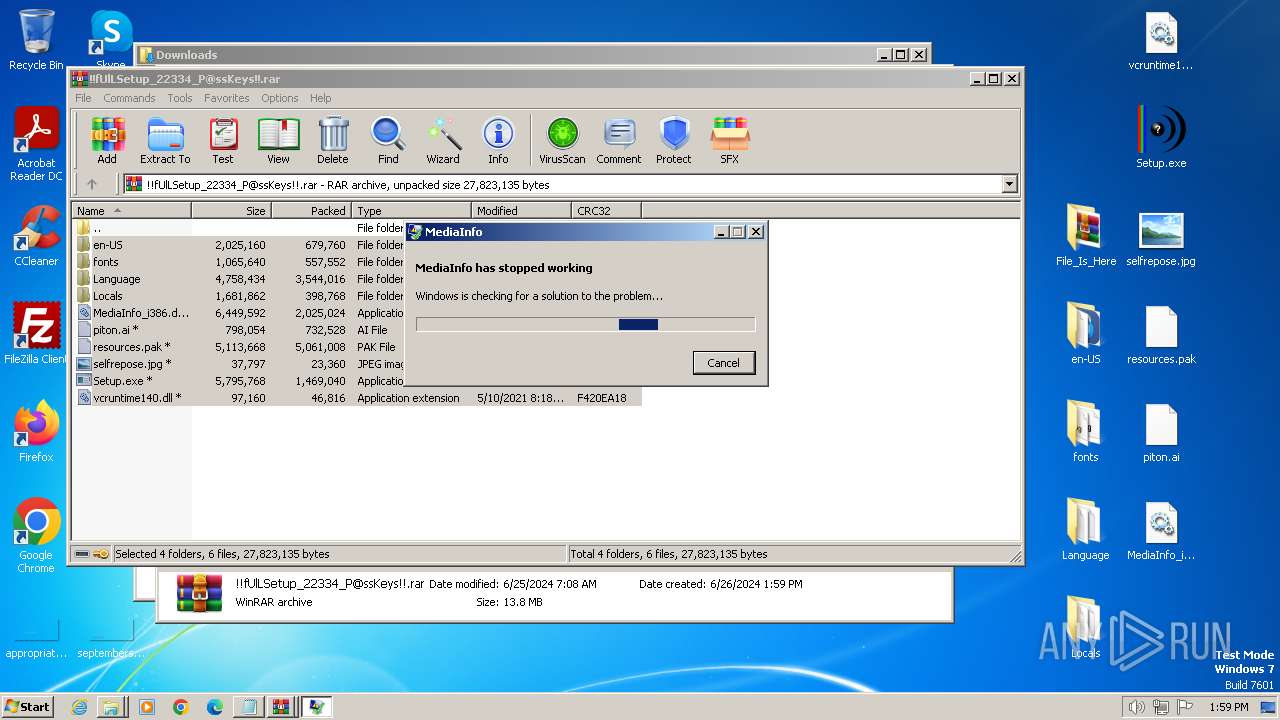Click Internet Explorer taskbar icon
This screenshot has width=1280, height=720.
(79, 707)
